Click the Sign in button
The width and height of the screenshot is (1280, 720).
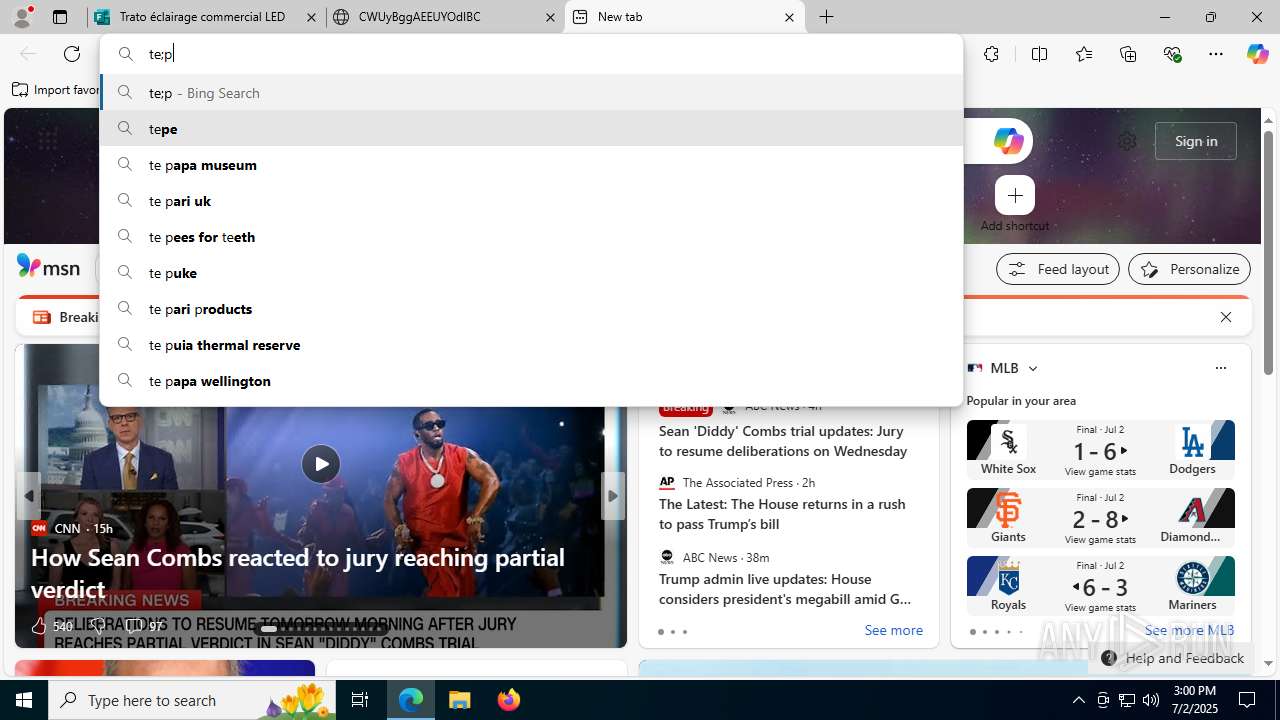pos(1196,141)
